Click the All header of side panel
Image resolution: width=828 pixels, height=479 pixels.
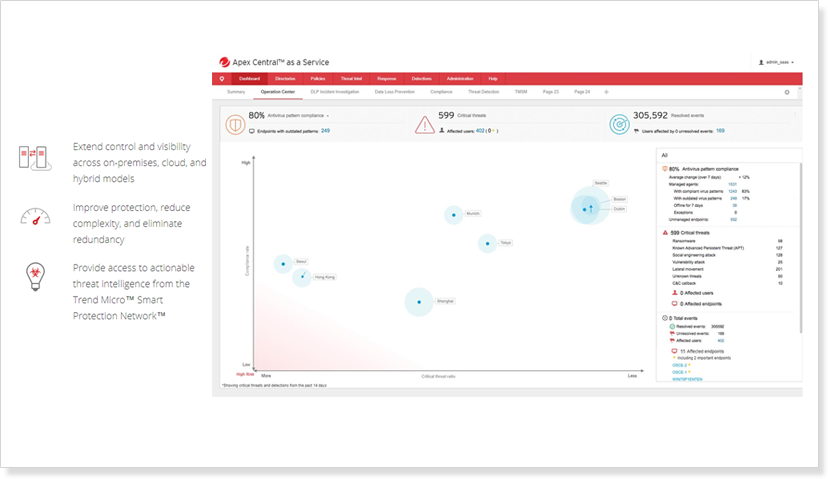[x=665, y=155]
